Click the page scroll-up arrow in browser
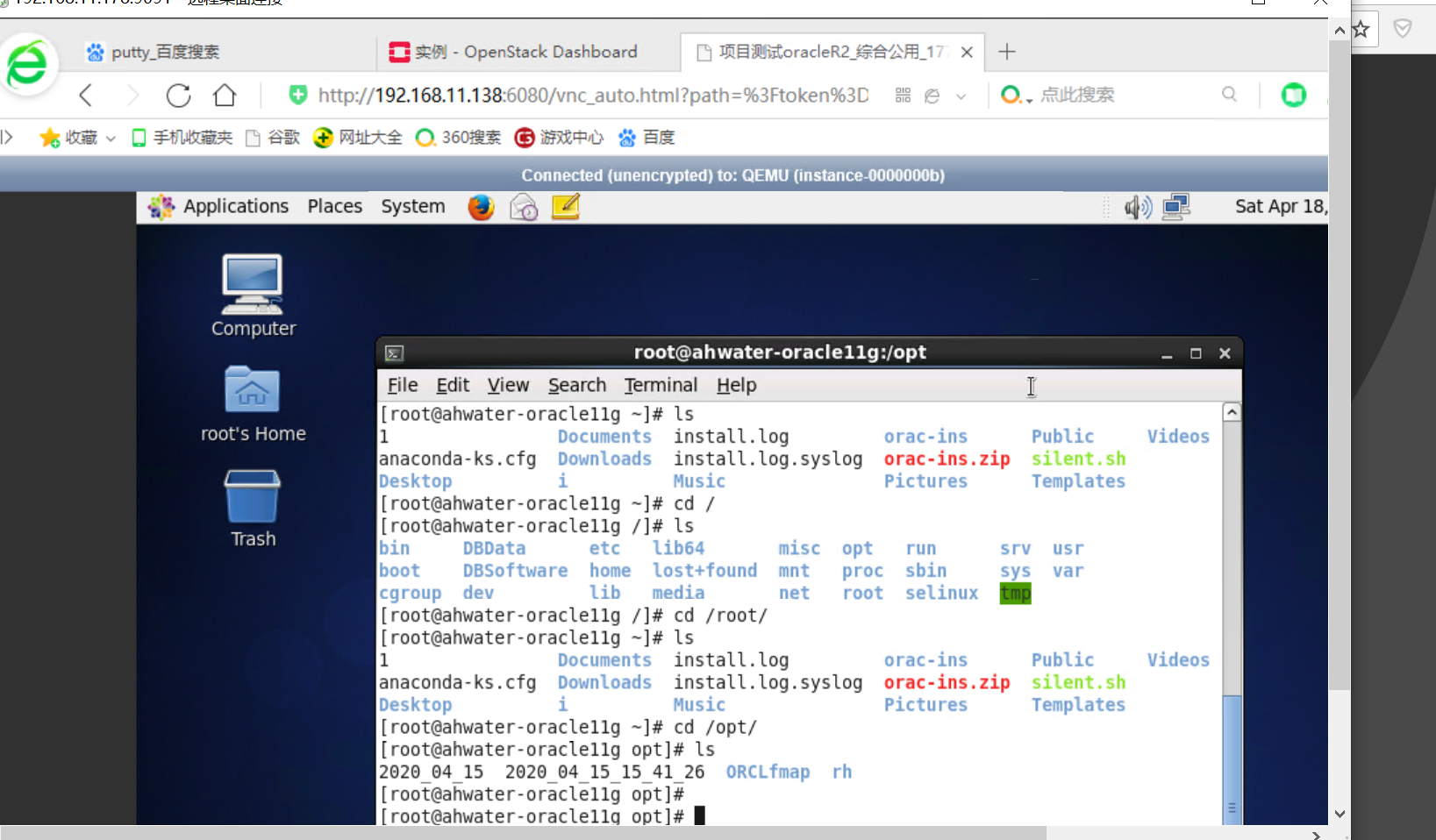This screenshot has height=840, width=1436. pyautogui.click(x=1340, y=30)
